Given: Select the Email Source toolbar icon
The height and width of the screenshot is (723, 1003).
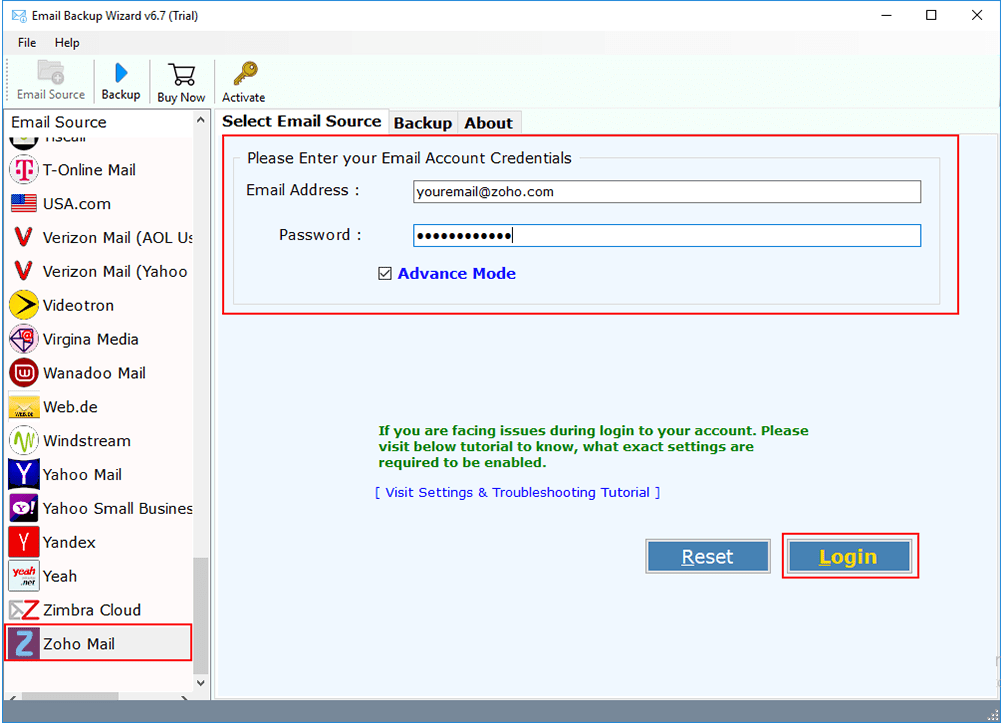Looking at the screenshot, I should [50, 80].
